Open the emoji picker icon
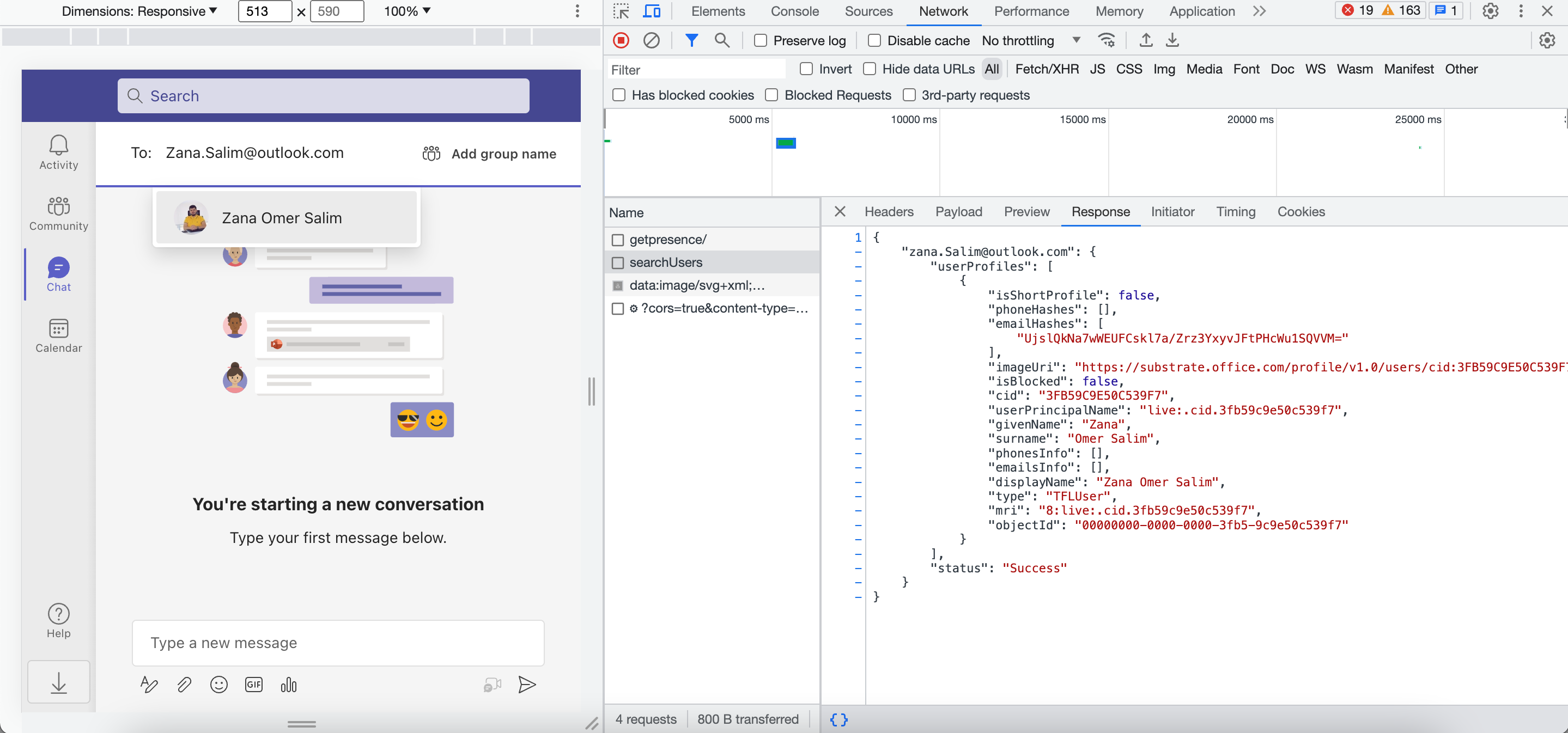 pyautogui.click(x=218, y=685)
